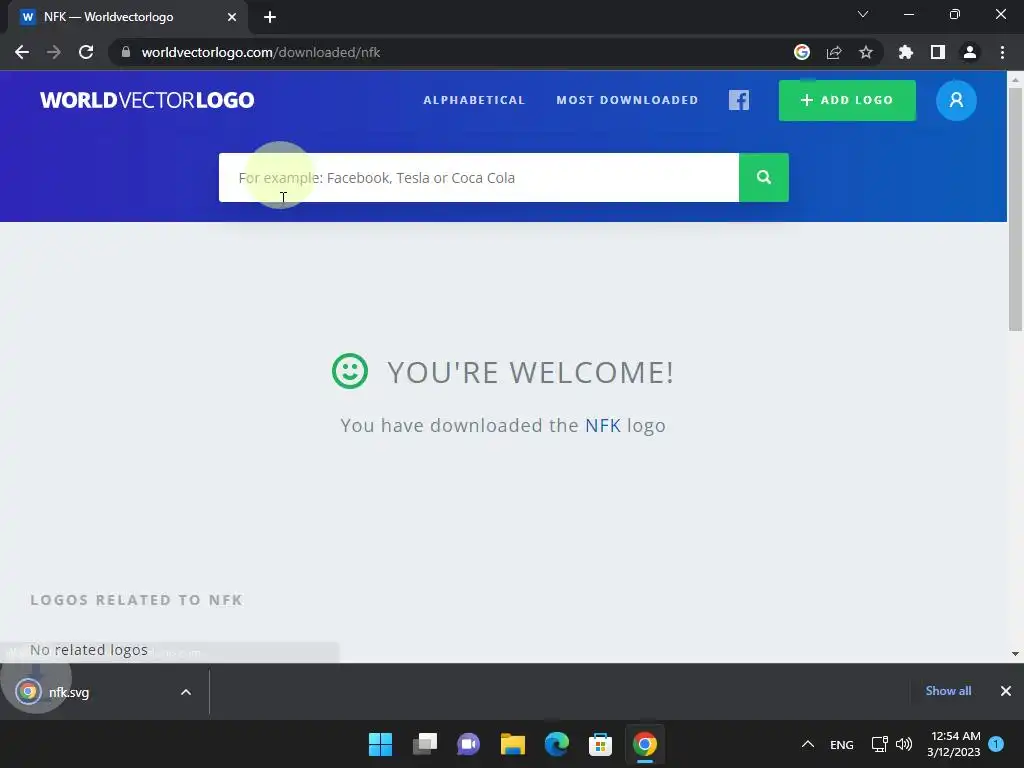
Task: Launch Microsoft Edge from taskbar
Action: (556, 744)
